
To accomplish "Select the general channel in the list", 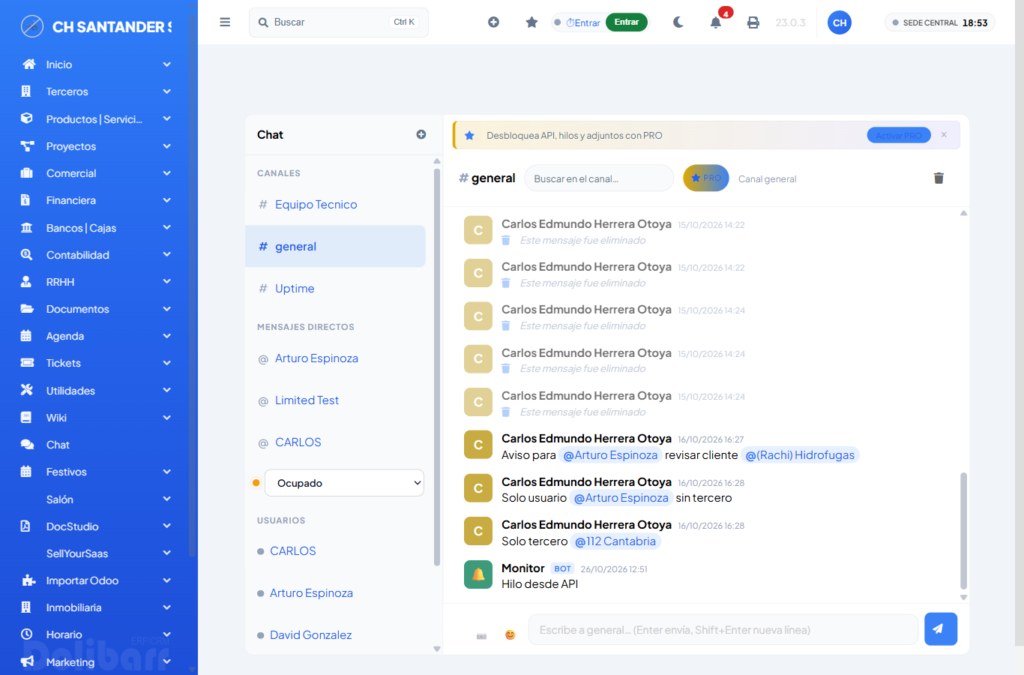I will 336,246.
